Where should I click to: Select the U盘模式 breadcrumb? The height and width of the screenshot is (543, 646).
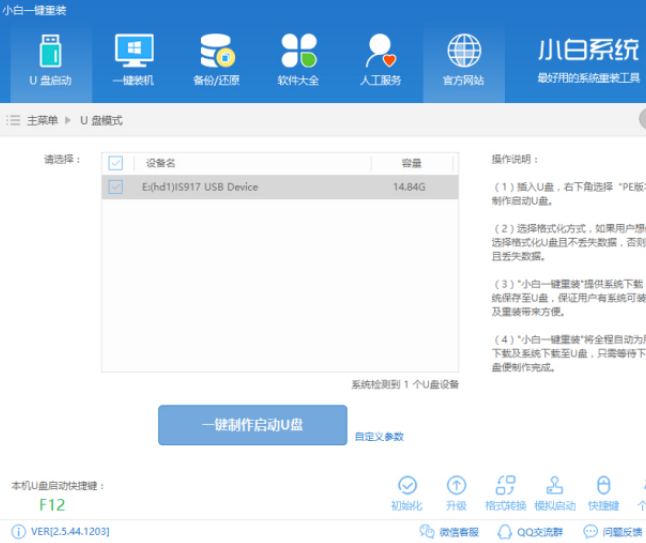pos(101,121)
